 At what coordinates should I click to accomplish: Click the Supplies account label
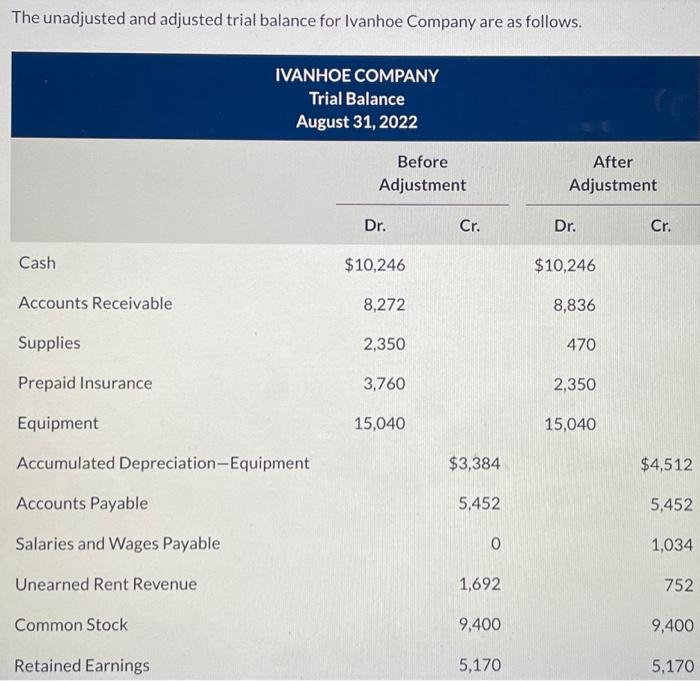coord(49,343)
